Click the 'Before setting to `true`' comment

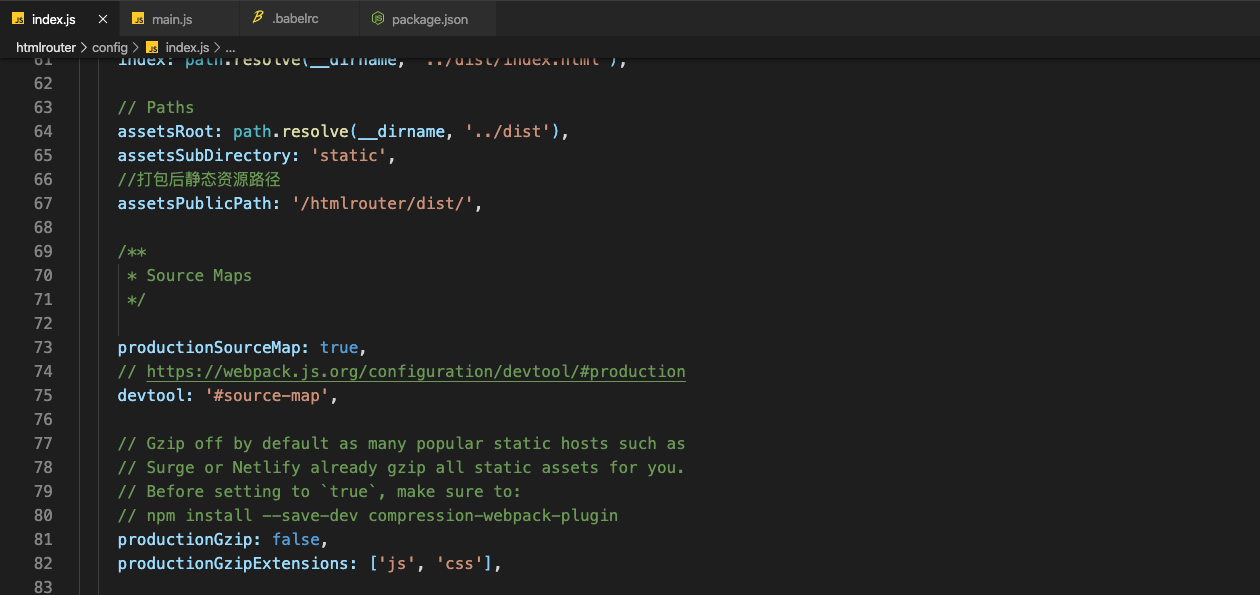[320, 491]
